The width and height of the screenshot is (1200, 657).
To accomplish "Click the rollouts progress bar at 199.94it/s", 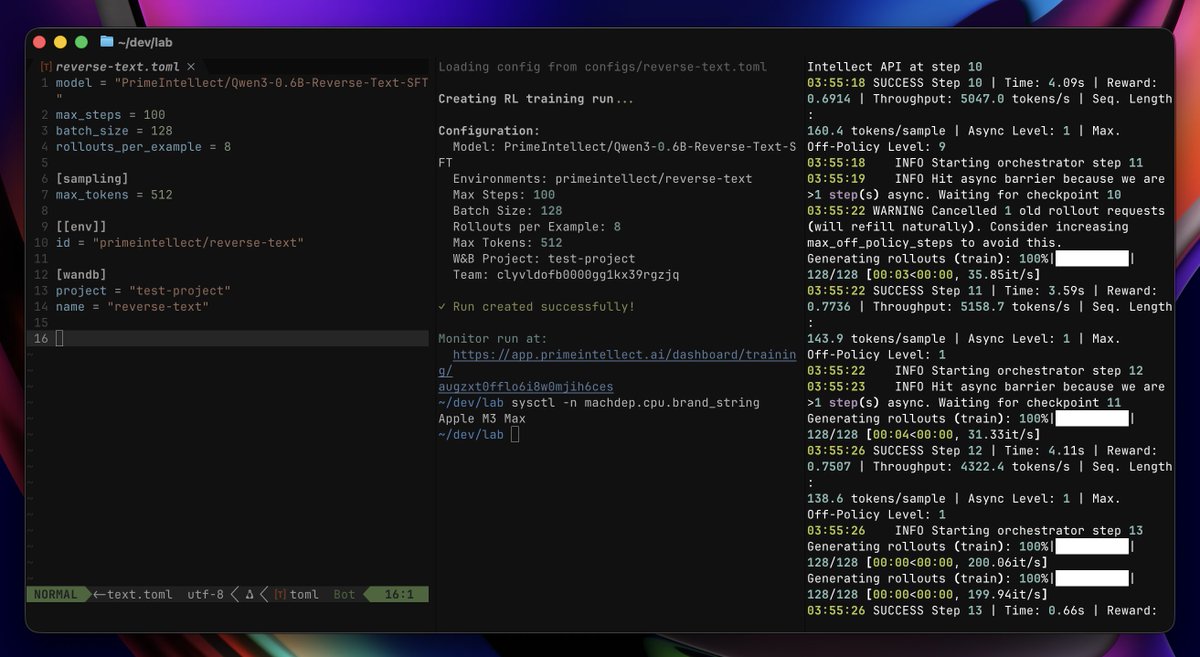I will pyautogui.click(x=1092, y=579).
